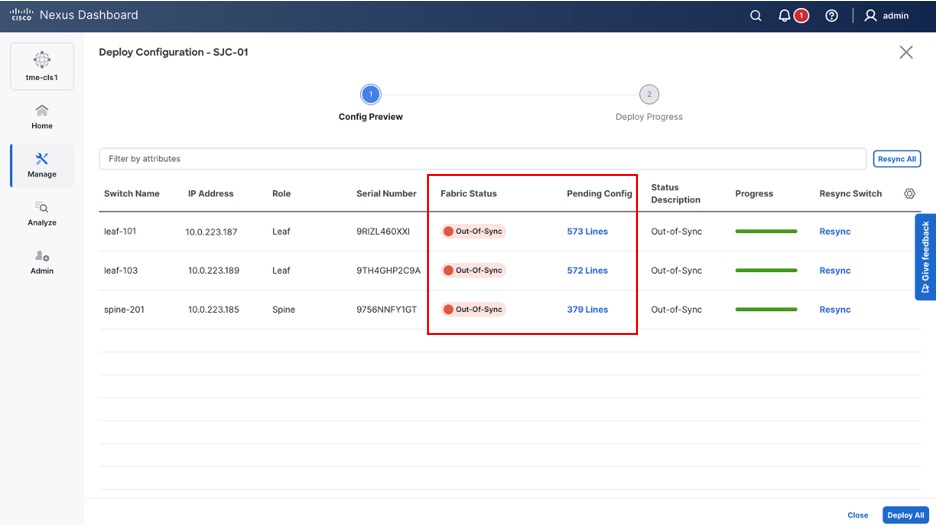Select the leaf-101 switch name
Image resolution: width=937 pixels, height=529 pixels.
[120, 231]
